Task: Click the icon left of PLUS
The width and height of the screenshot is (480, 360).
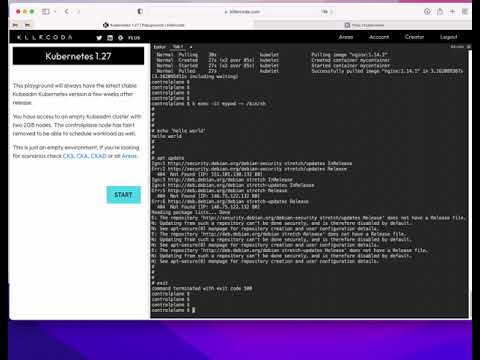Action: pyautogui.click(x=121, y=38)
